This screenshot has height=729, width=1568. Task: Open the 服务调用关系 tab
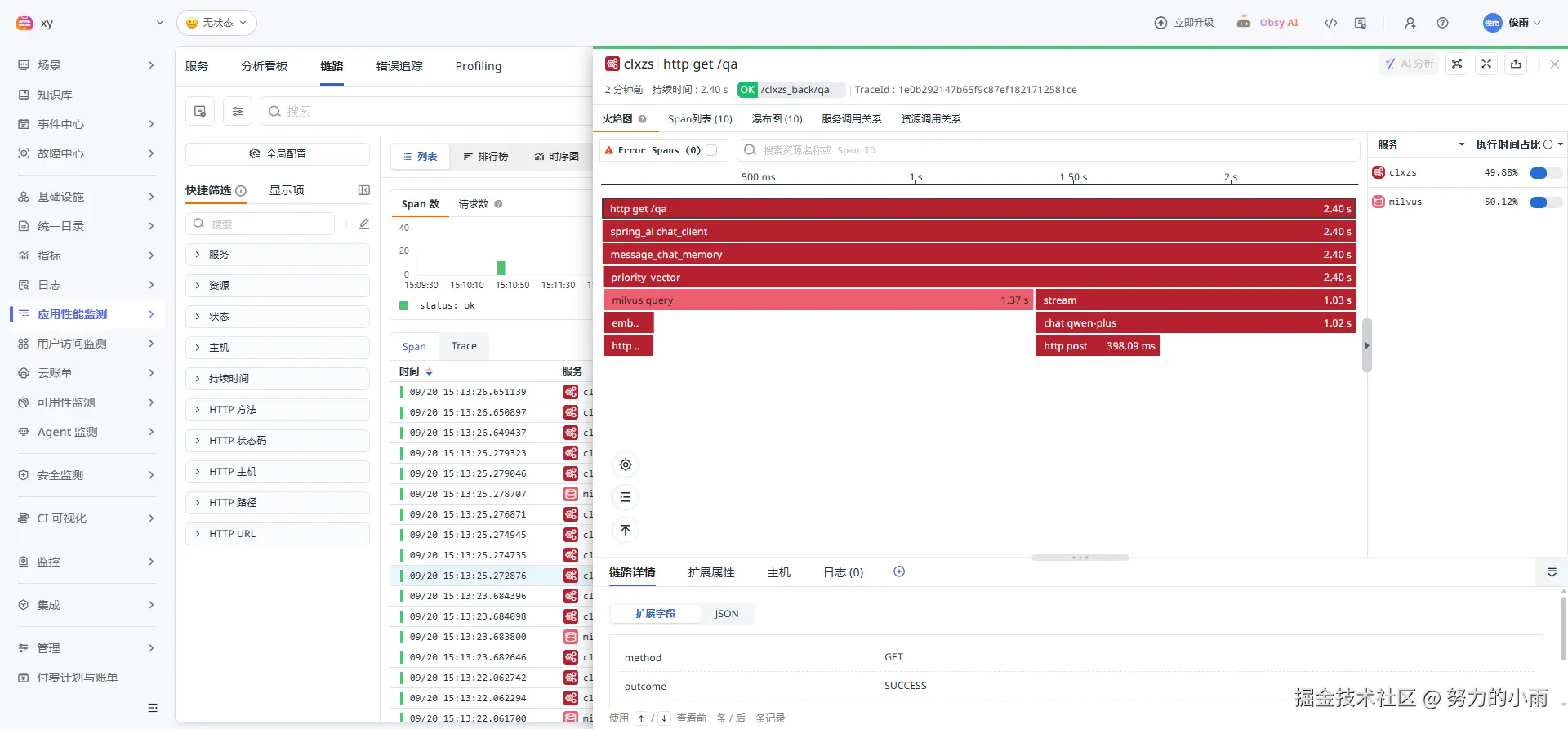tap(851, 119)
